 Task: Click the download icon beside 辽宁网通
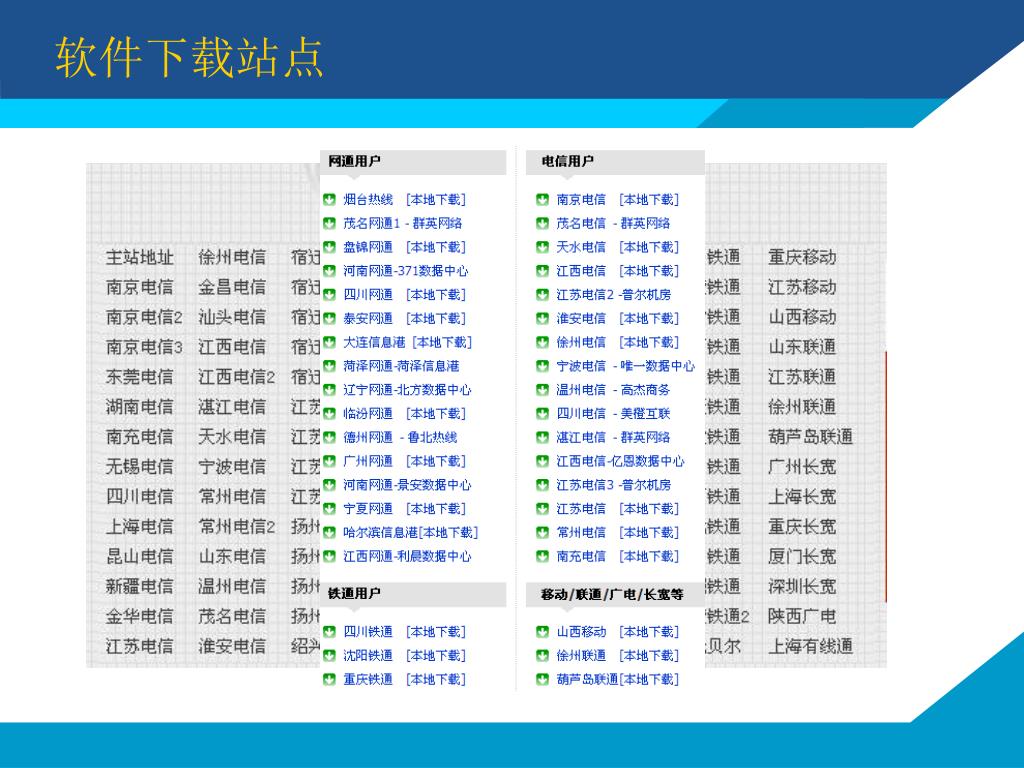click(330, 390)
